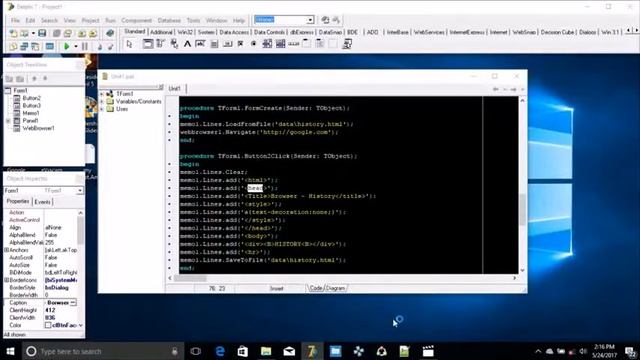Click the Save All toolbar icon
640x360 pixels.
57,33
